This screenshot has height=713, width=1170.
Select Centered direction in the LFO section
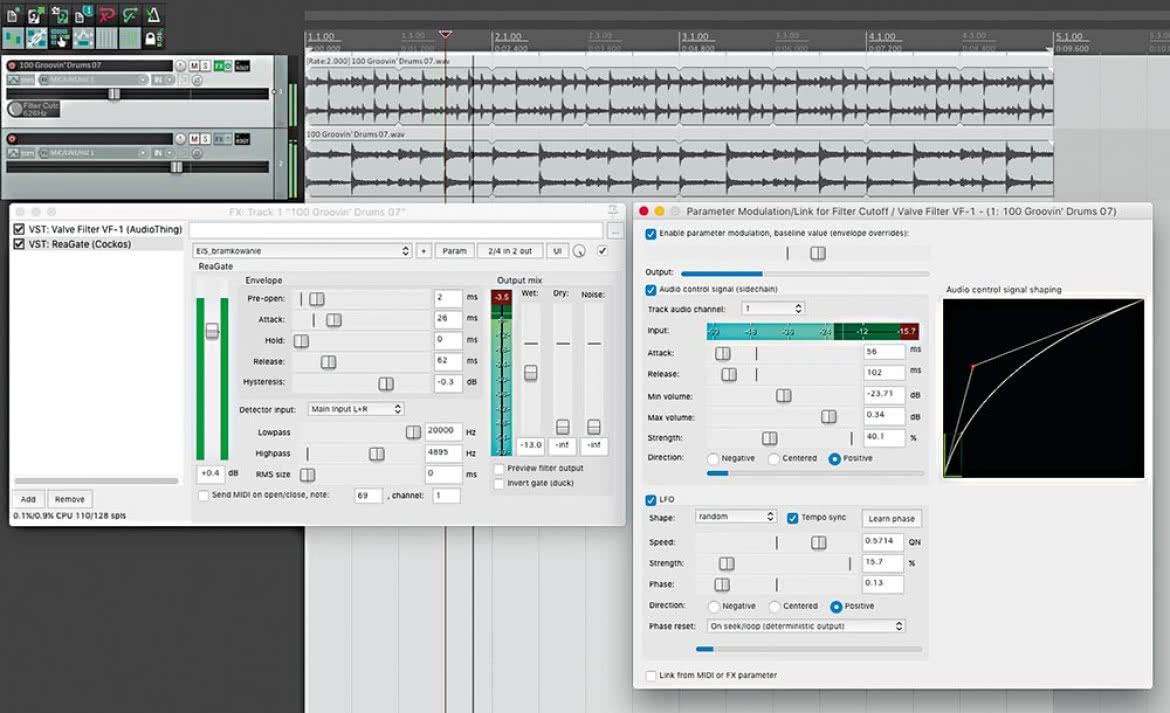(x=775, y=606)
